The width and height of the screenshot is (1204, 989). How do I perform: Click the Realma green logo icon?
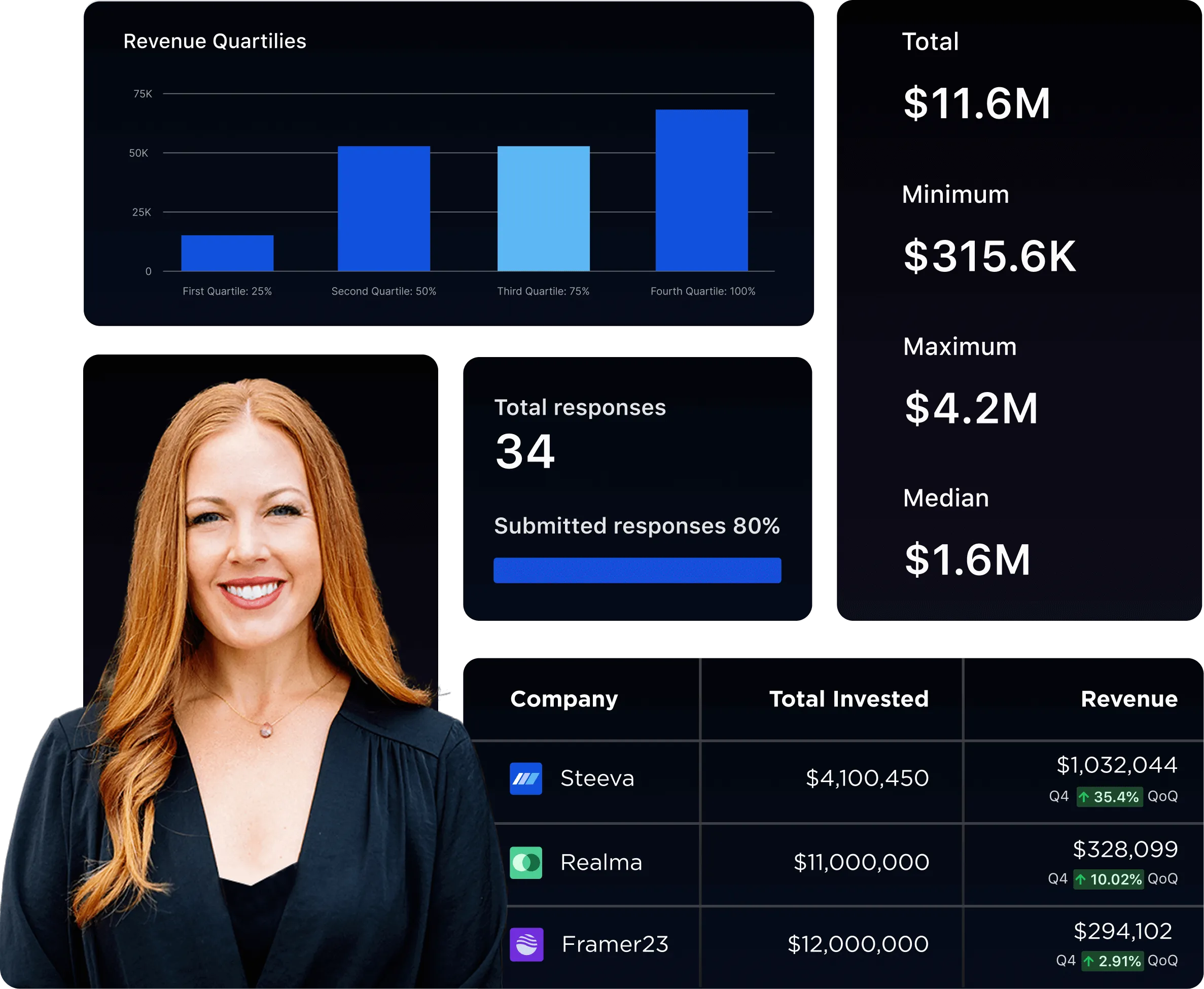526,863
